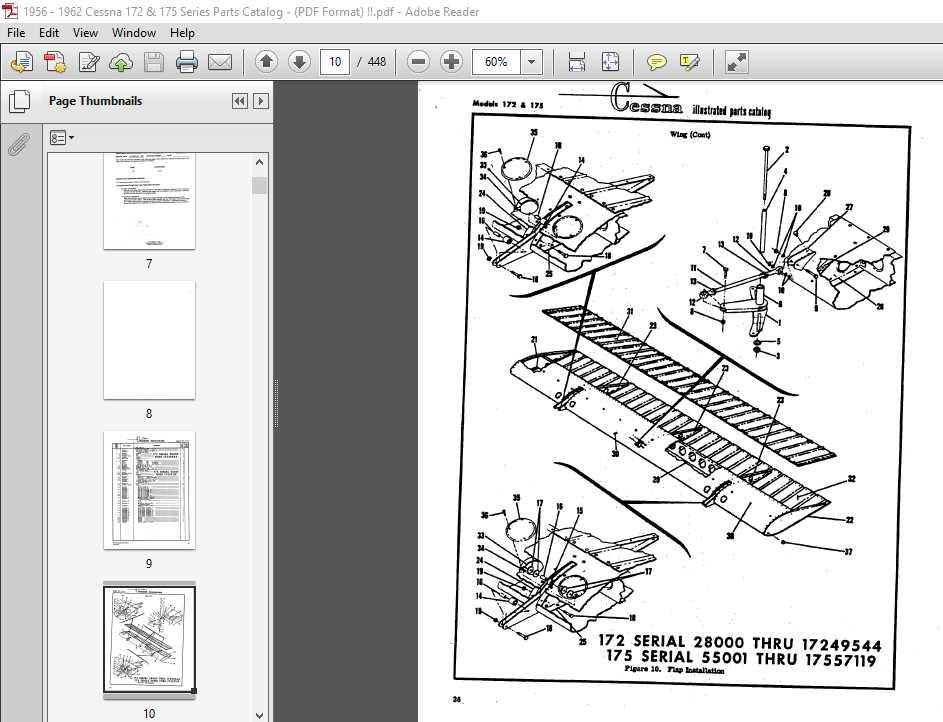Viewport: 943px width, 722px height.
Task: Select the blank page 8 thumbnail
Action: tap(149, 340)
